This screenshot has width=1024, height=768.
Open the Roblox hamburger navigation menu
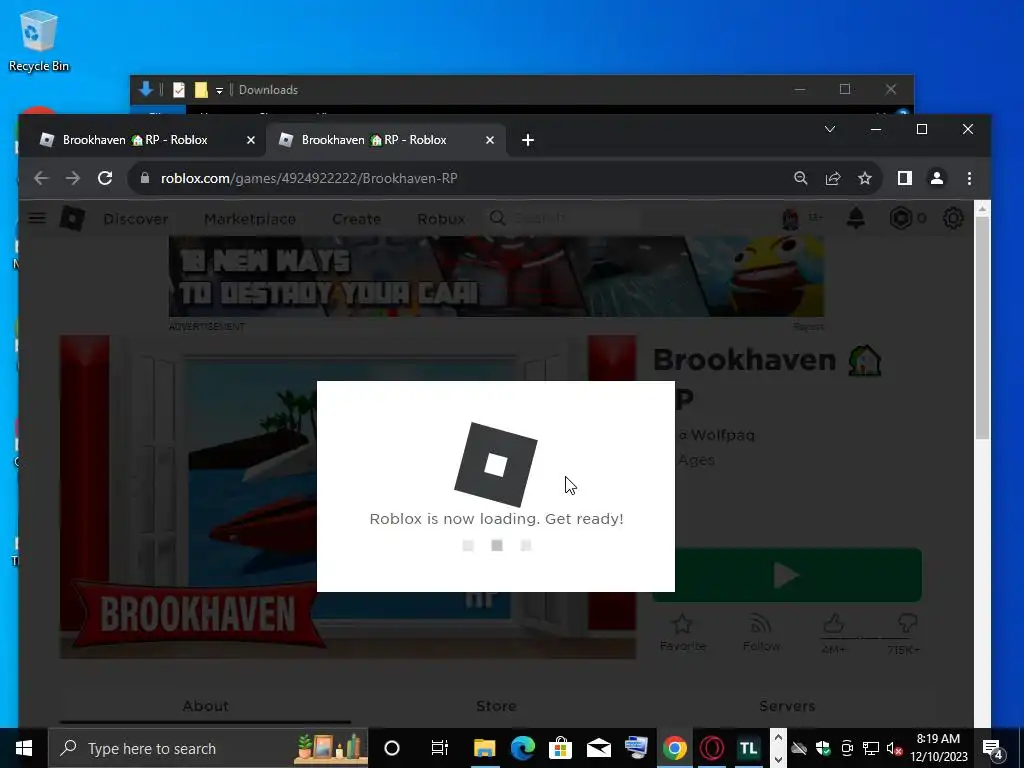[37, 218]
